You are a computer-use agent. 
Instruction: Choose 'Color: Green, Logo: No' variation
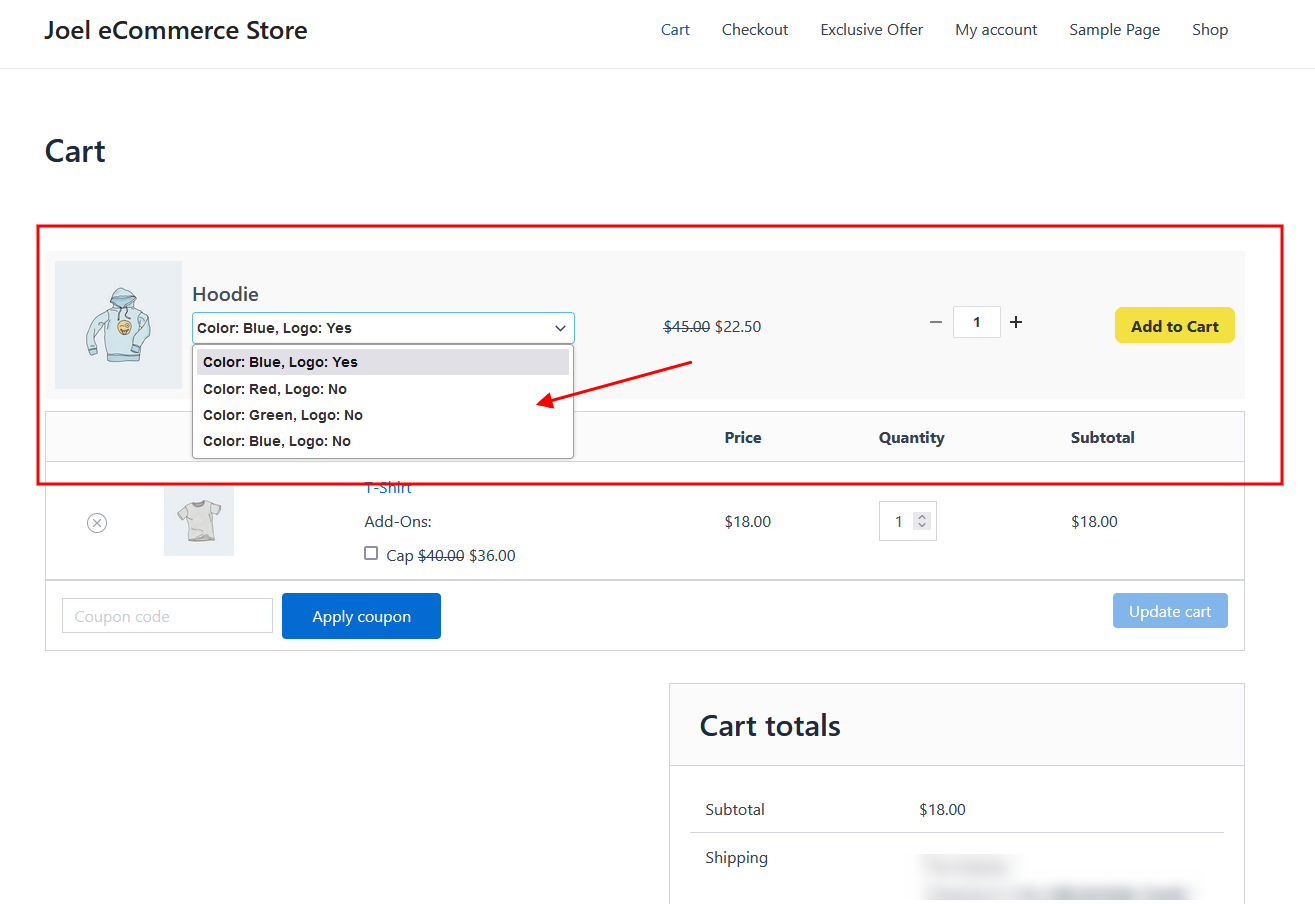coord(283,415)
